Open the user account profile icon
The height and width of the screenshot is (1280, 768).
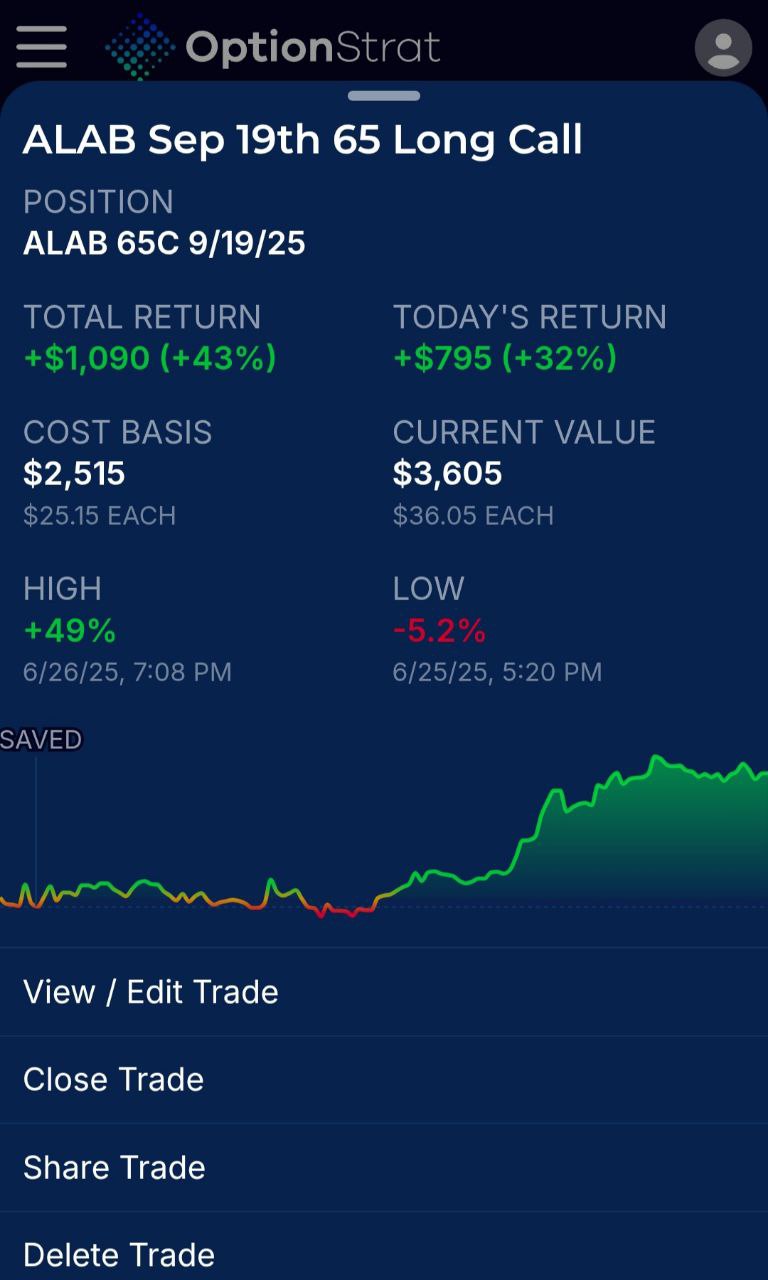[723, 47]
